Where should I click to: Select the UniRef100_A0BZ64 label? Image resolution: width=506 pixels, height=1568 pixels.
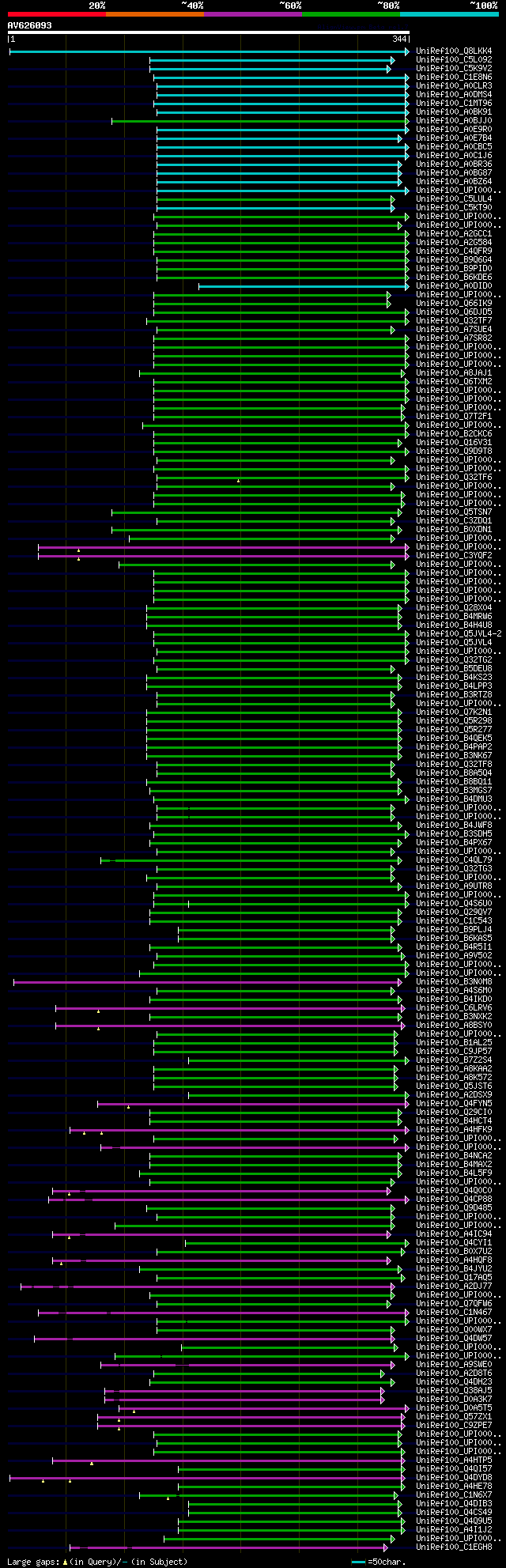454,182
